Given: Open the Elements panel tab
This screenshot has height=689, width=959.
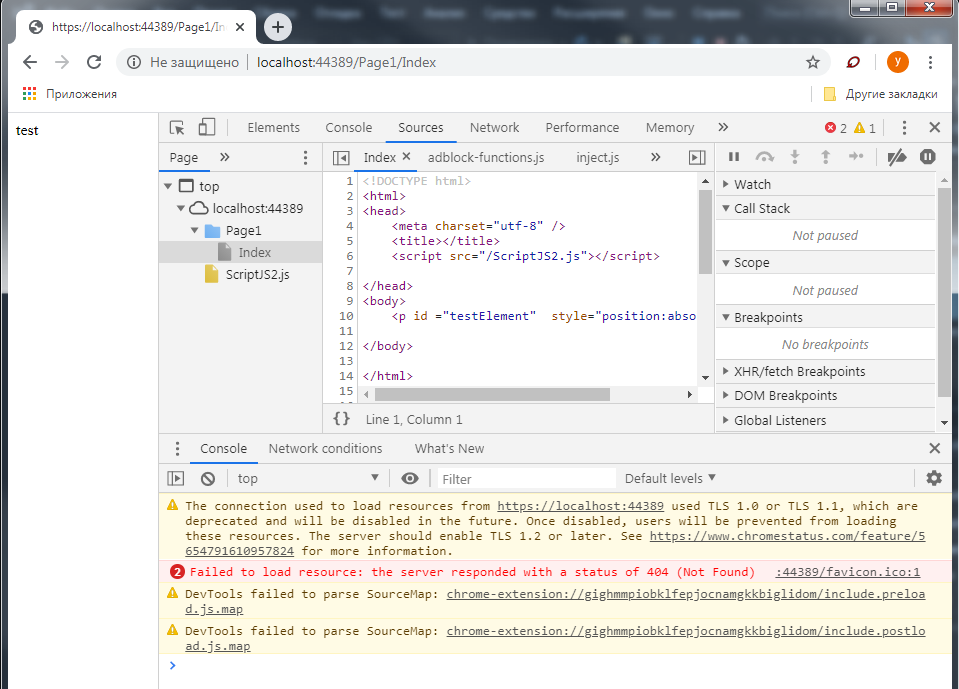Looking at the screenshot, I should (x=273, y=127).
